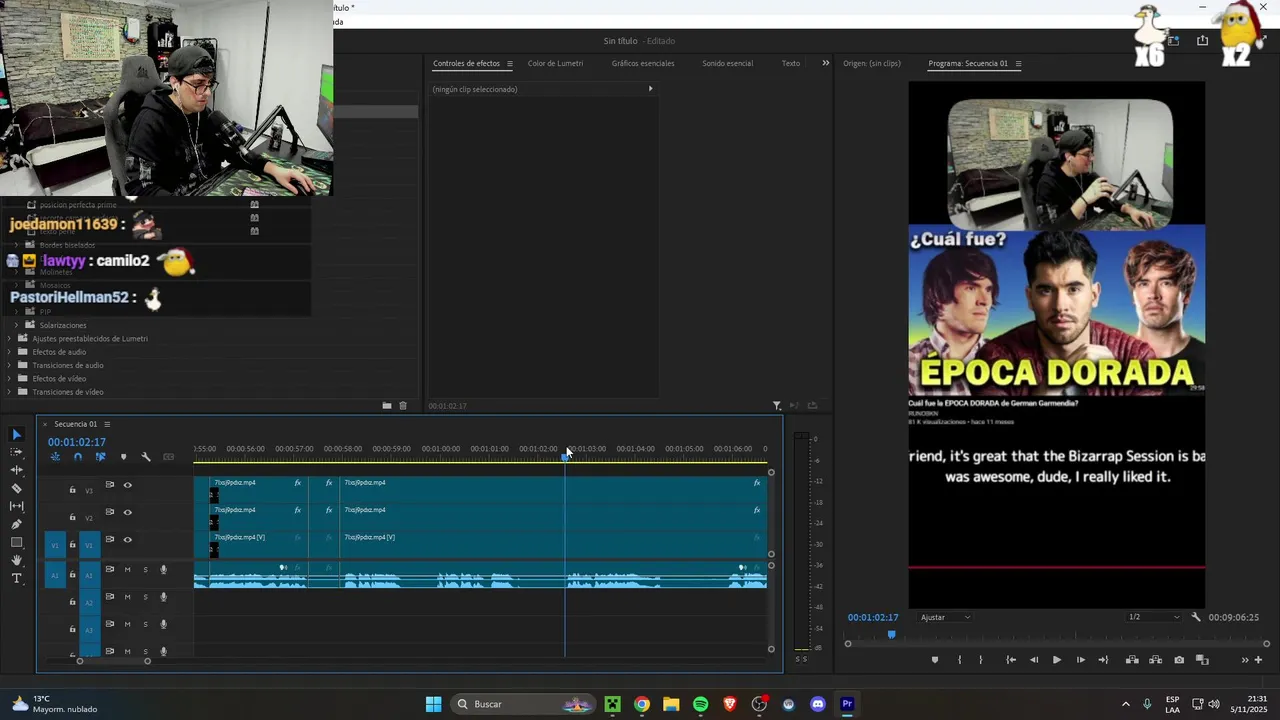Toggle lock on track V3
Viewport: 1280px width, 720px height.
click(x=72, y=490)
